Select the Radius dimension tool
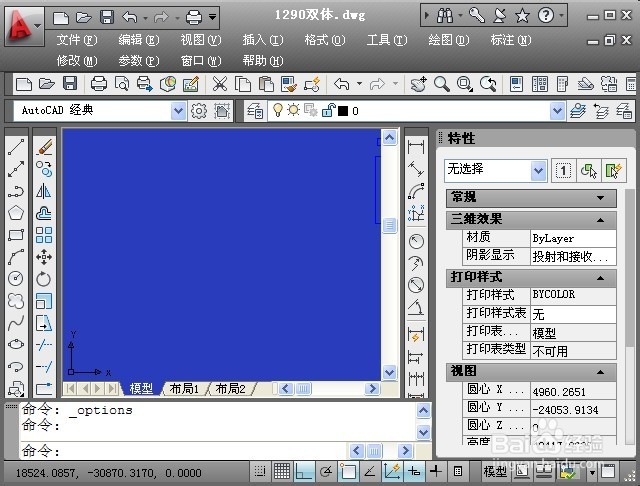 point(416,242)
